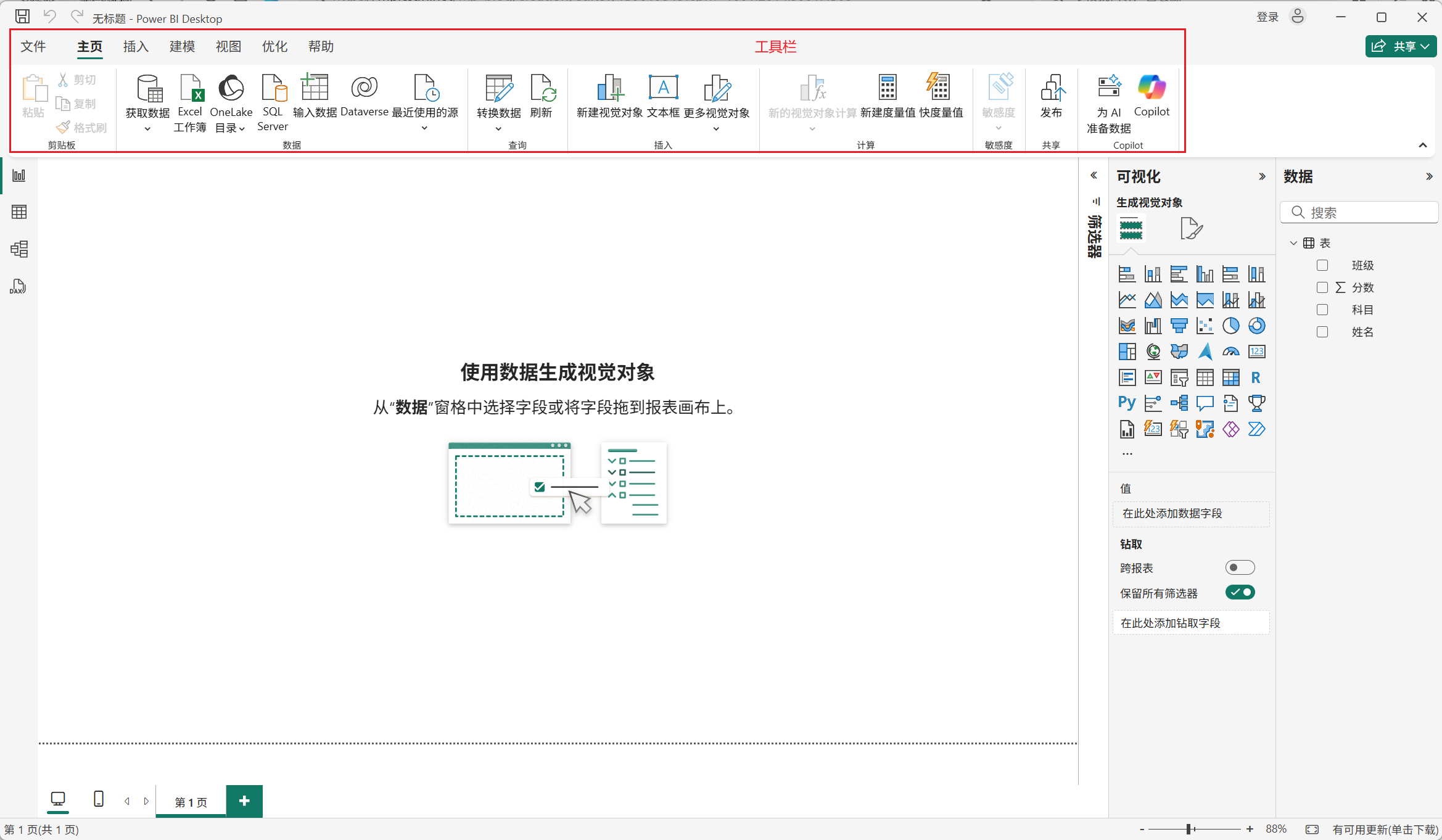1442x840 pixels.
Task: Click the Copilot ribbon icon
Action: 1151,88
